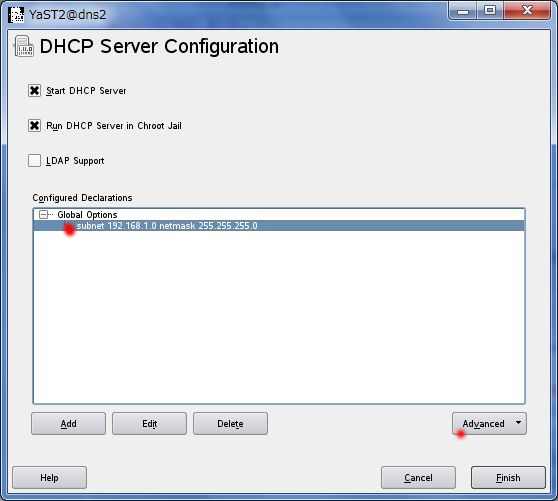Delete the selected declaration
Viewport: 558px width, 501px height.
(230, 423)
